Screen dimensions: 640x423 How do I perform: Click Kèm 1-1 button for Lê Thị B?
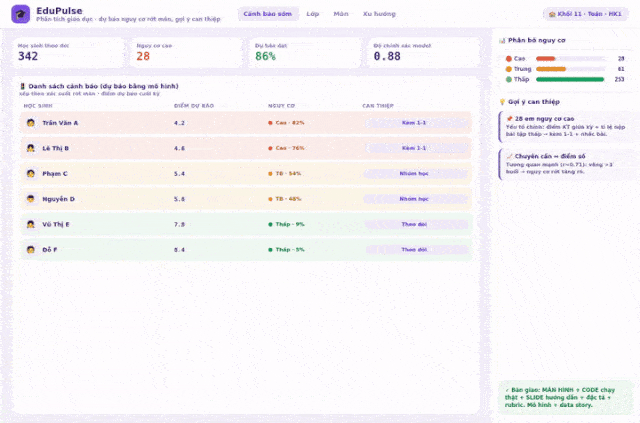[414, 148]
